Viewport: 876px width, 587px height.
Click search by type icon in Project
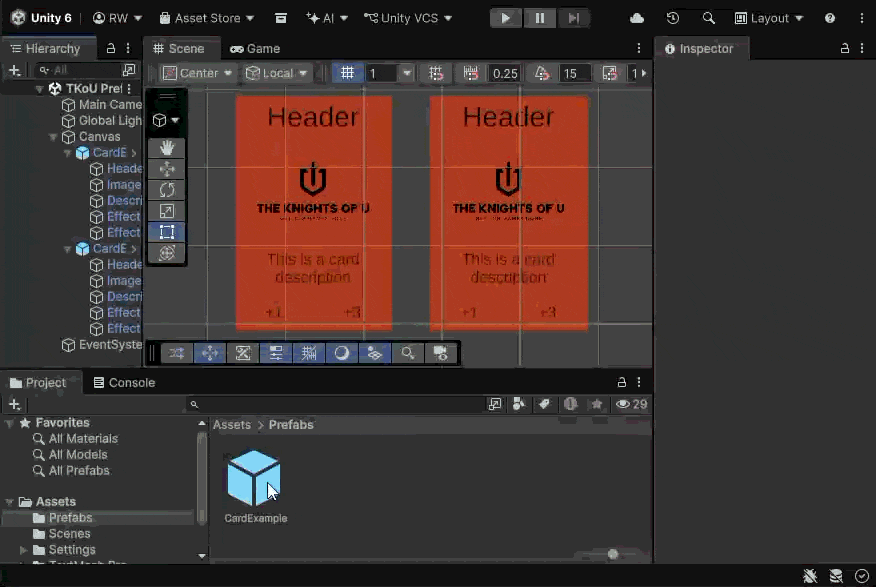[x=519, y=404]
